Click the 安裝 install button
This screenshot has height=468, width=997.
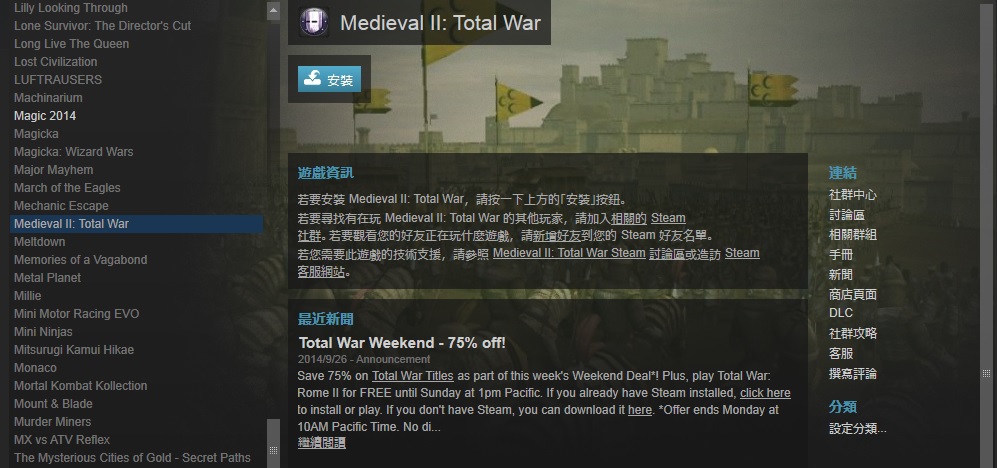(x=329, y=79)
